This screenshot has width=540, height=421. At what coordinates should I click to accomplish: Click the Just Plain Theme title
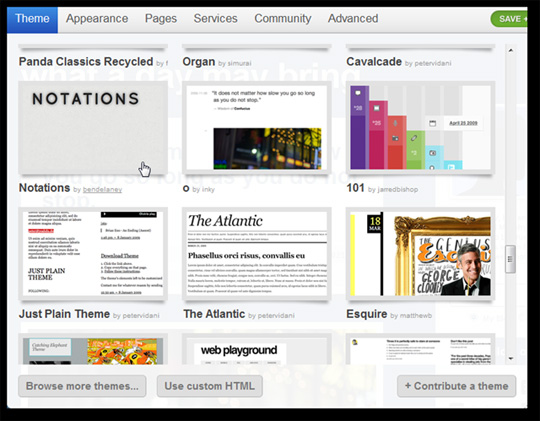coord(64,314)
